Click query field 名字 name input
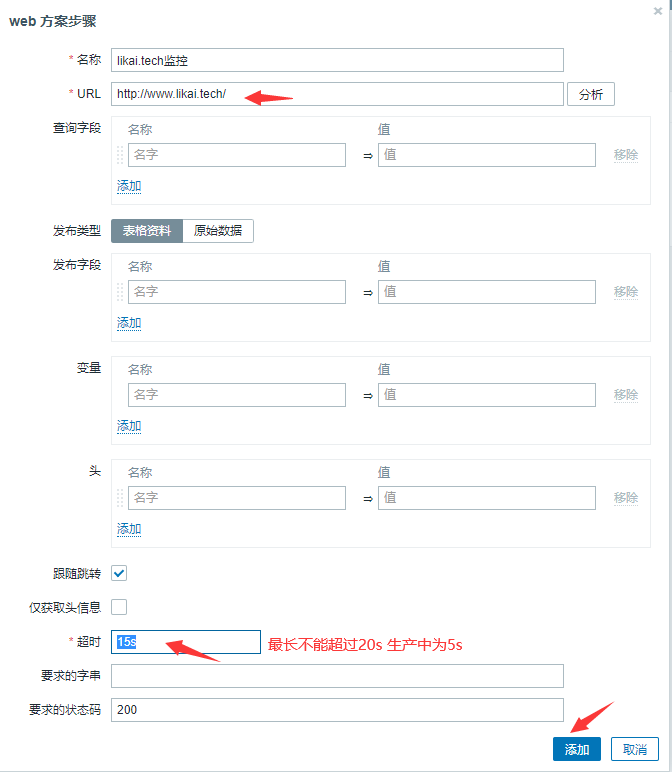Viewport: 672px width, 772px height. [237, 155]
